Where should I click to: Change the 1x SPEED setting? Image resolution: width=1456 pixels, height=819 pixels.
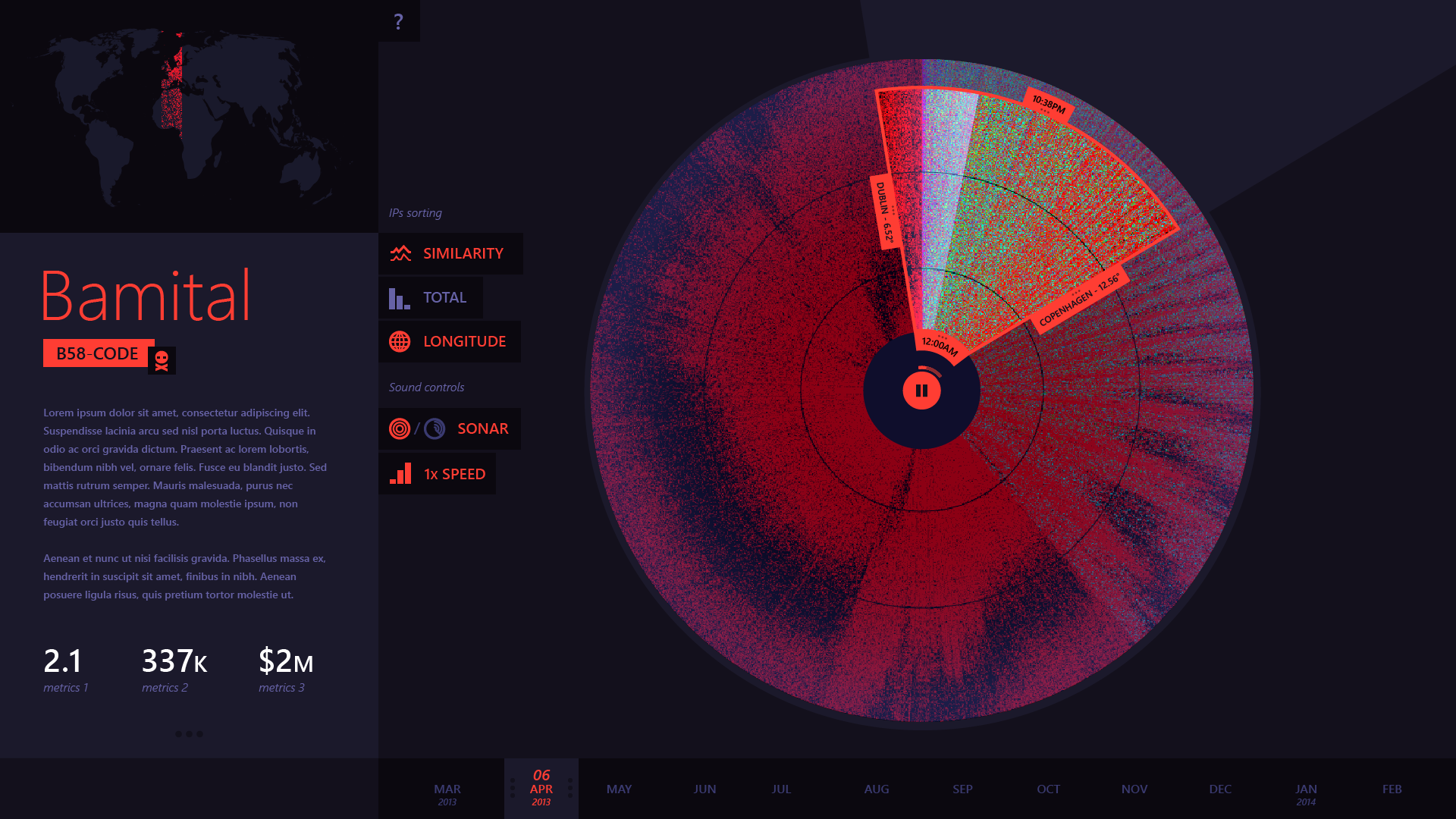(x=454, y=474)
